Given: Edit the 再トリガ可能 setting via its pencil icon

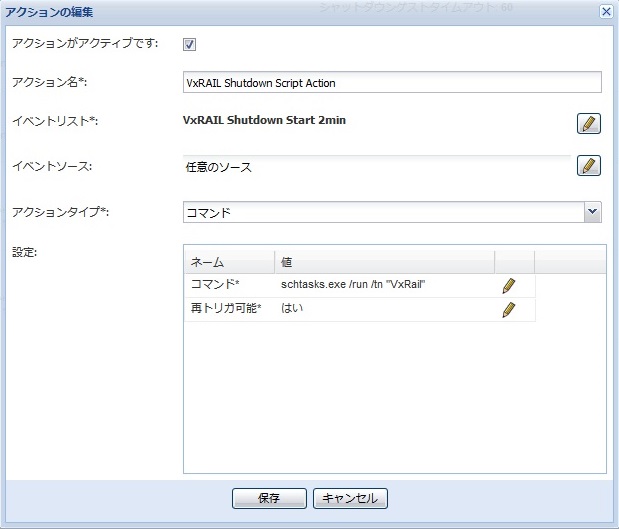Looking at the screenshot, I should (509, 310).
